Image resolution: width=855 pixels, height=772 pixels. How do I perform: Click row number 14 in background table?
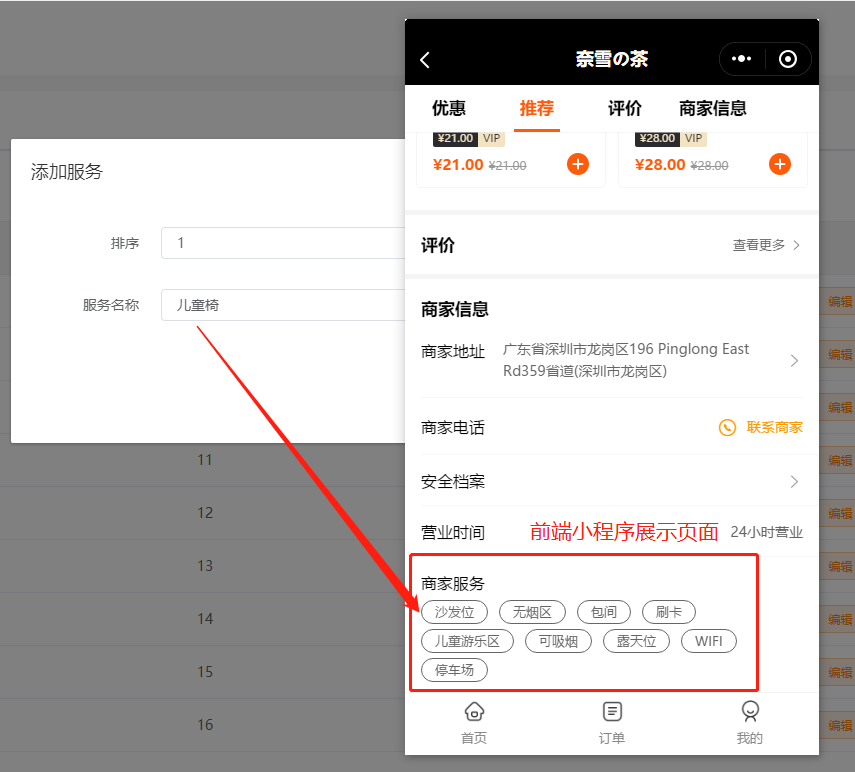coord(205,619)
